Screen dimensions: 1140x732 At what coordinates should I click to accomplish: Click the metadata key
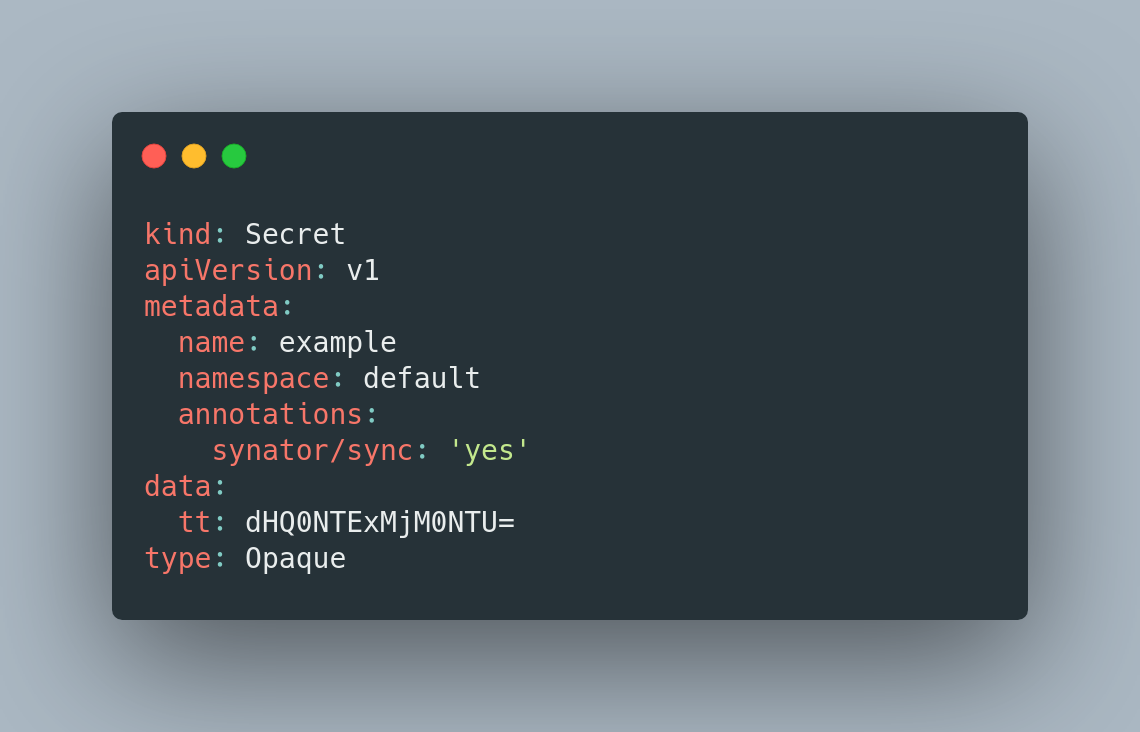point(212,306)
